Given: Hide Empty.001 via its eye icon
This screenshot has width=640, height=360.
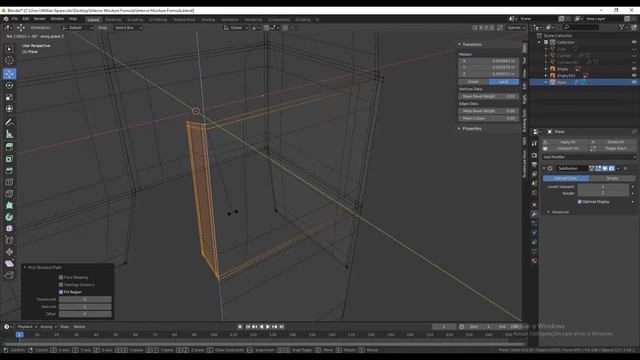Looking at the screenshot, I should coord(634,75).
